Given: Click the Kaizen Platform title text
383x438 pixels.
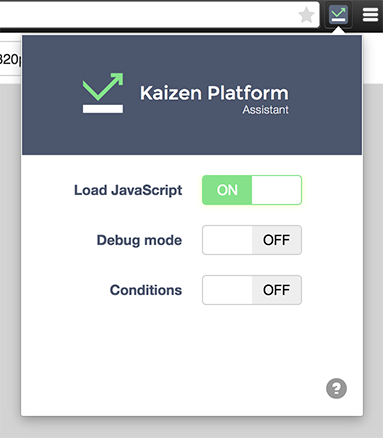Looking at the screenshot, I should 214,93.
